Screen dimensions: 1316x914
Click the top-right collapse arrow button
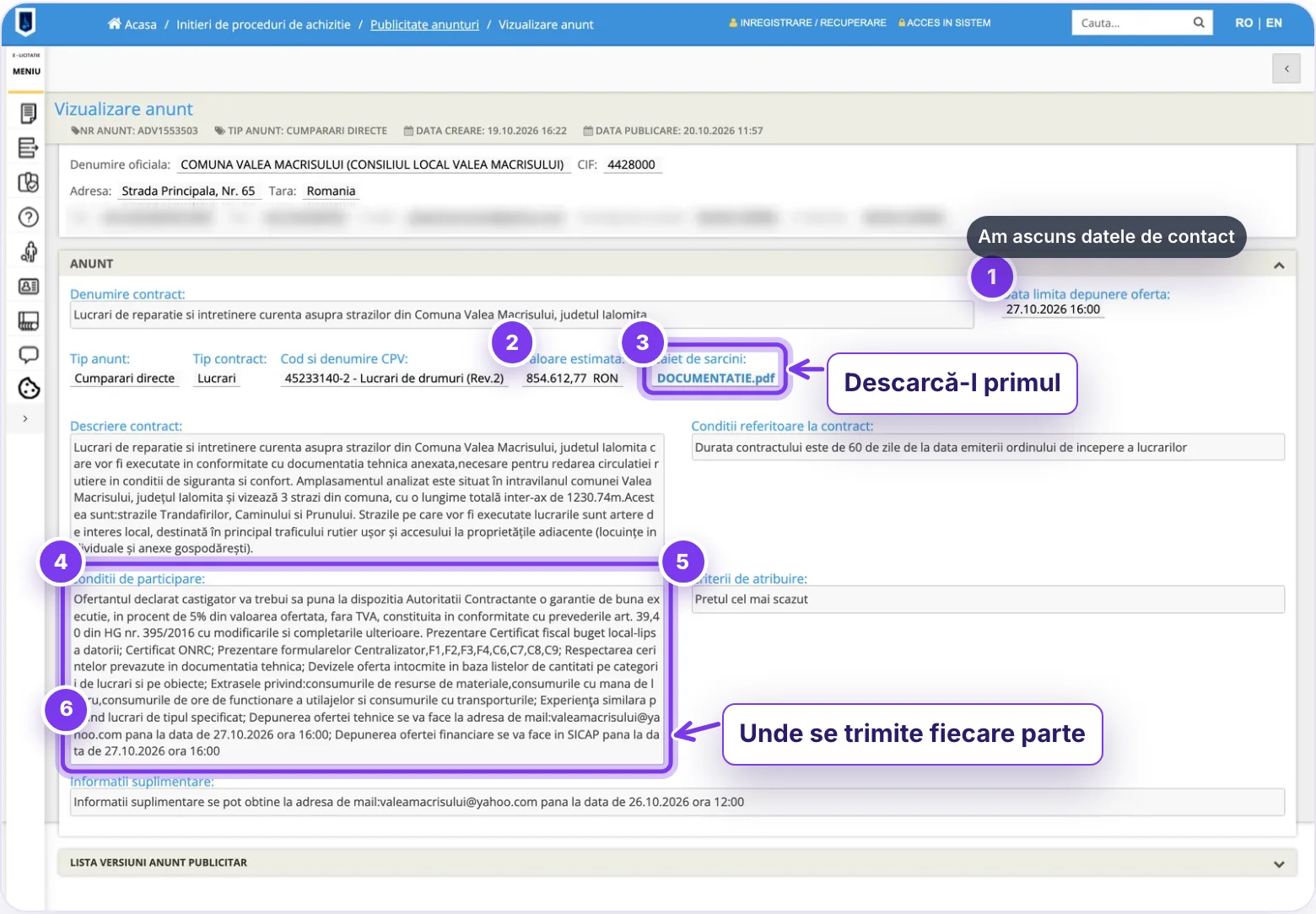[x=1286, y=69]
